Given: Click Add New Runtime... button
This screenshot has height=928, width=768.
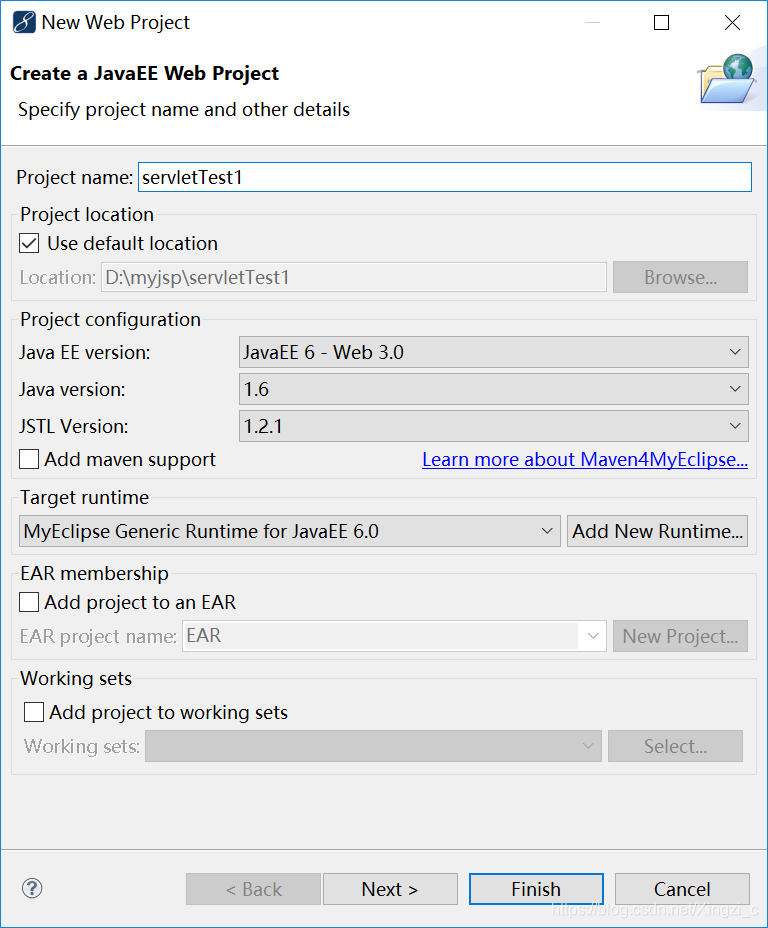Looking at the screenshot, I should pos(657,531).
